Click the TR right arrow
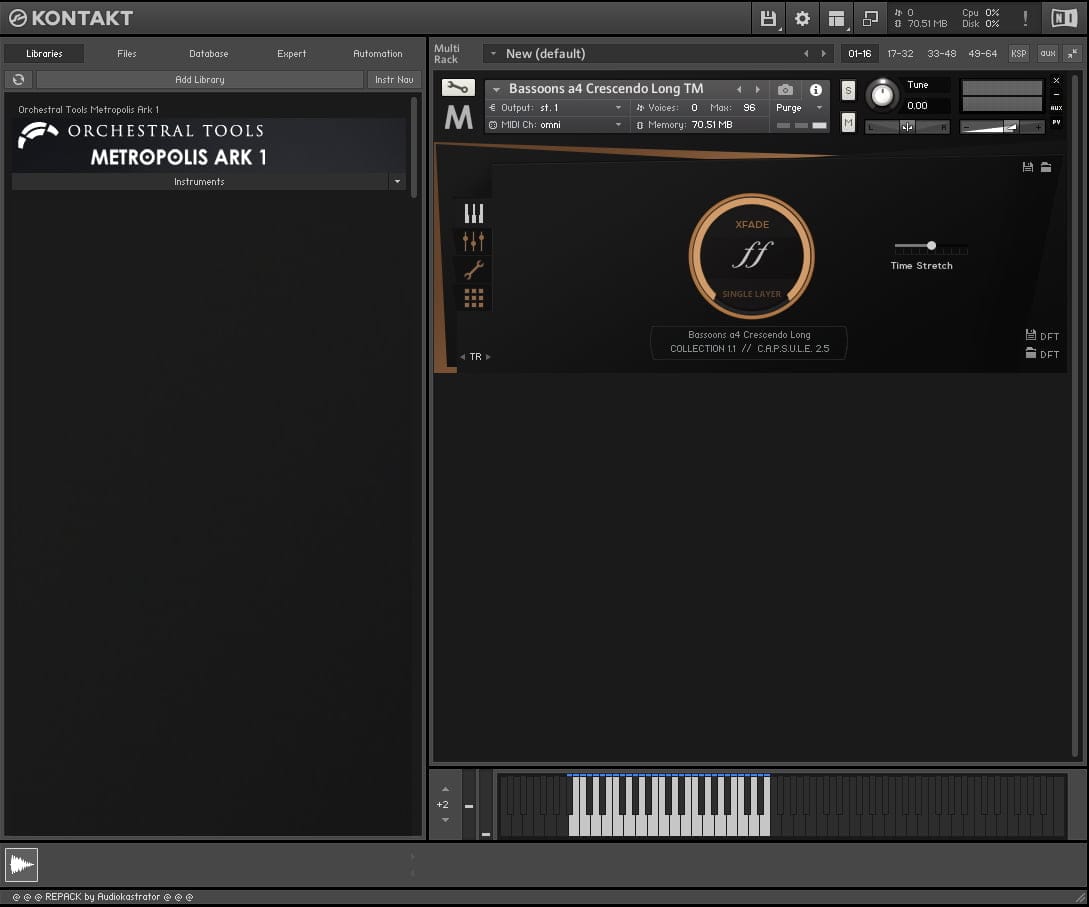The height and width of the screenshot is (907, 1089). [x=488, y=357]
